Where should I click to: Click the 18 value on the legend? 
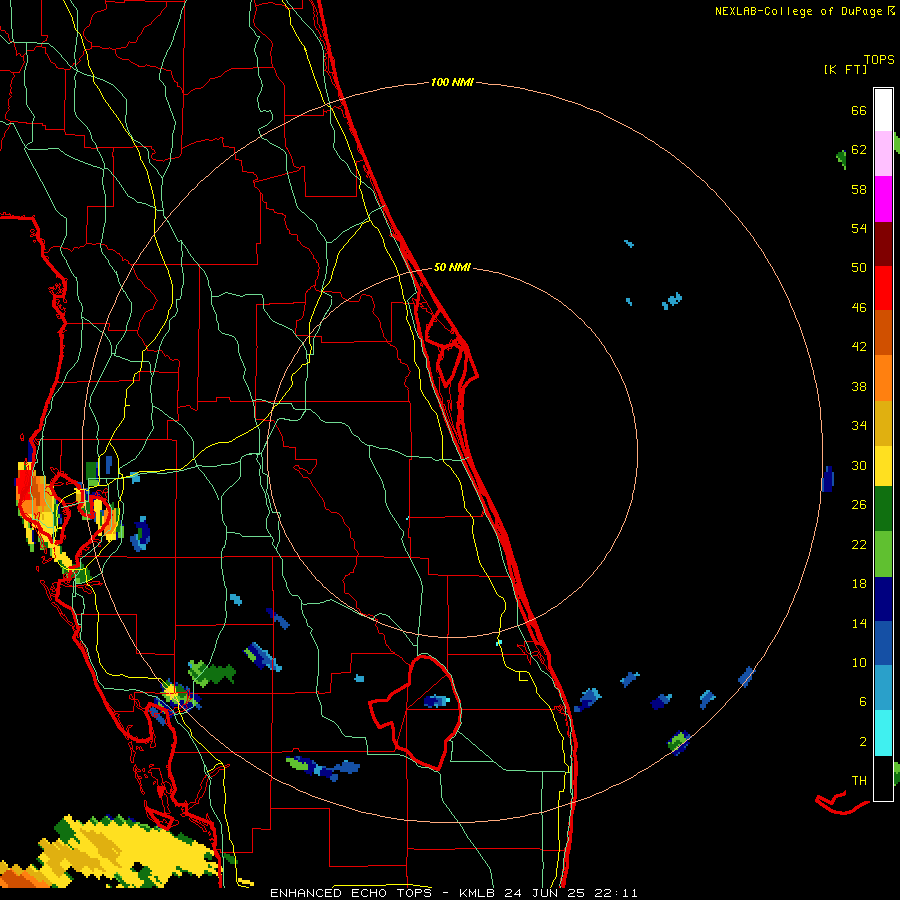pyautogui.click(x=859, y=584)
